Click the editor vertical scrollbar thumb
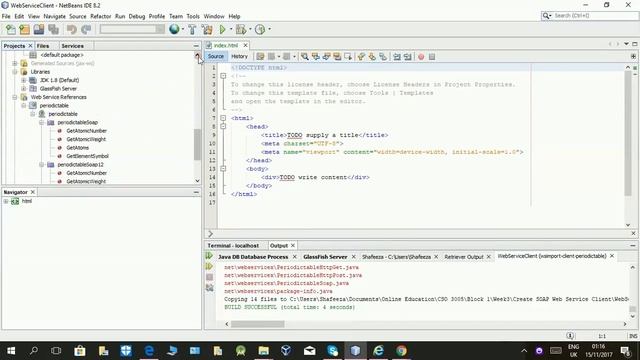This screenshot has width=640, height=360. [x=628, y=133]
